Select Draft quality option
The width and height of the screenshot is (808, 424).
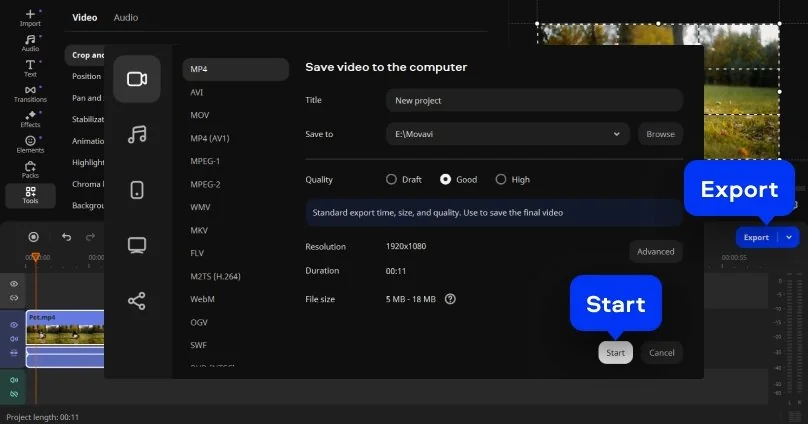pos(391,180)
